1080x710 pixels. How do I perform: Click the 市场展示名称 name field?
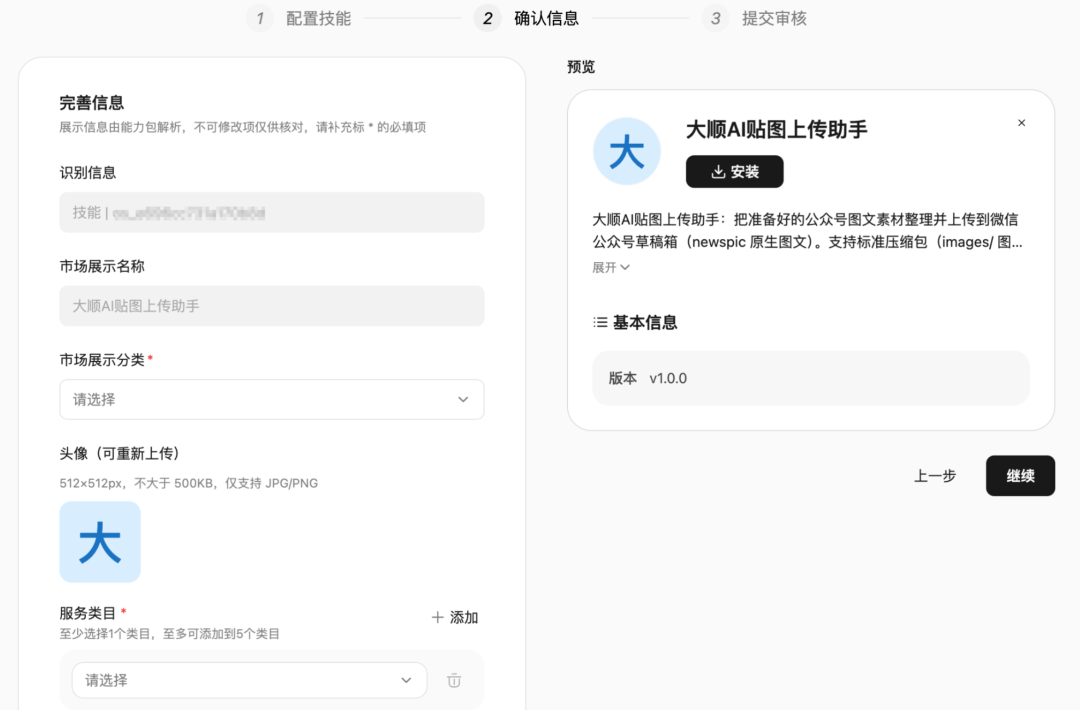(x=271, y=306)
